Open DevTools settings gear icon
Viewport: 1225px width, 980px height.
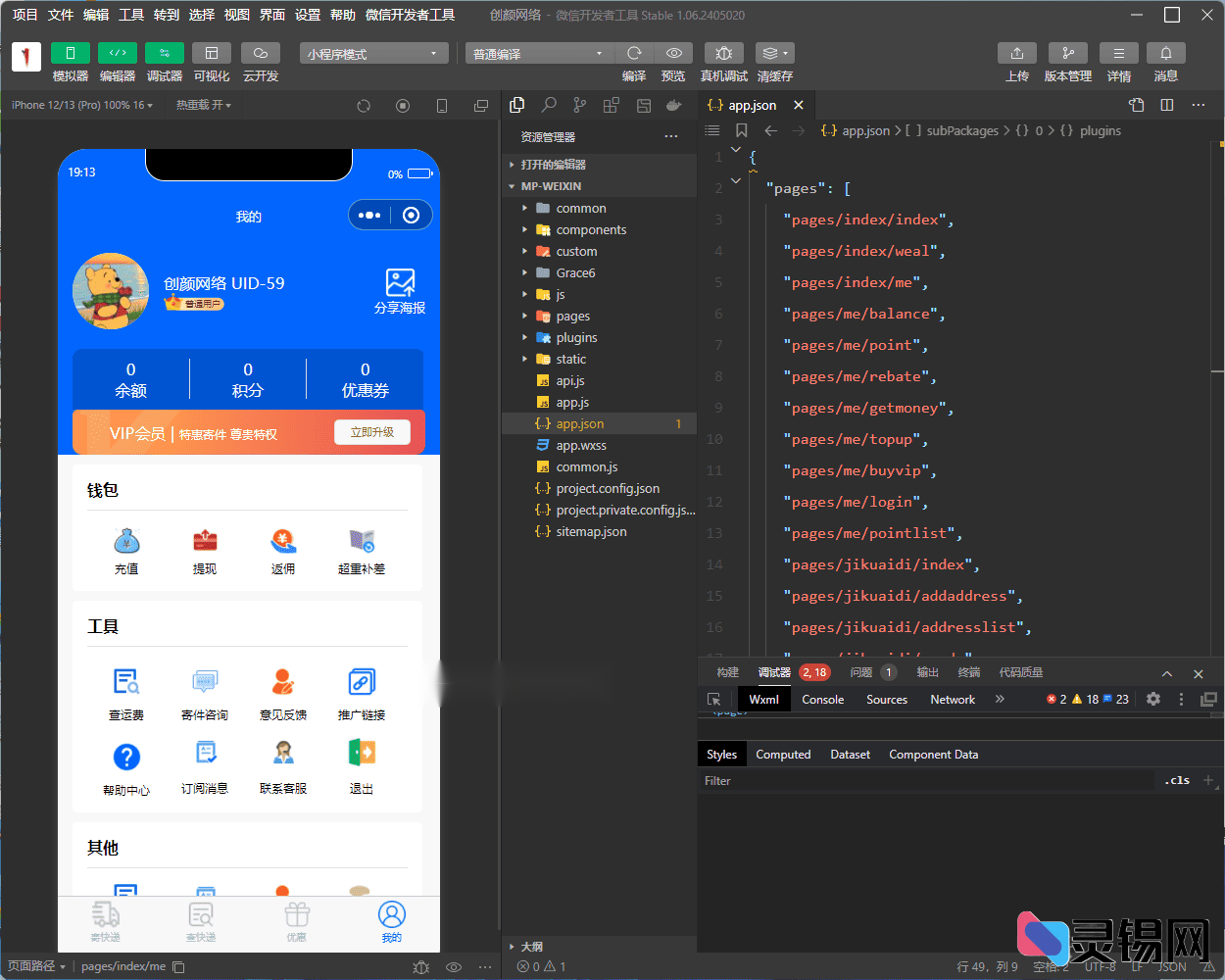(1153, 699)
